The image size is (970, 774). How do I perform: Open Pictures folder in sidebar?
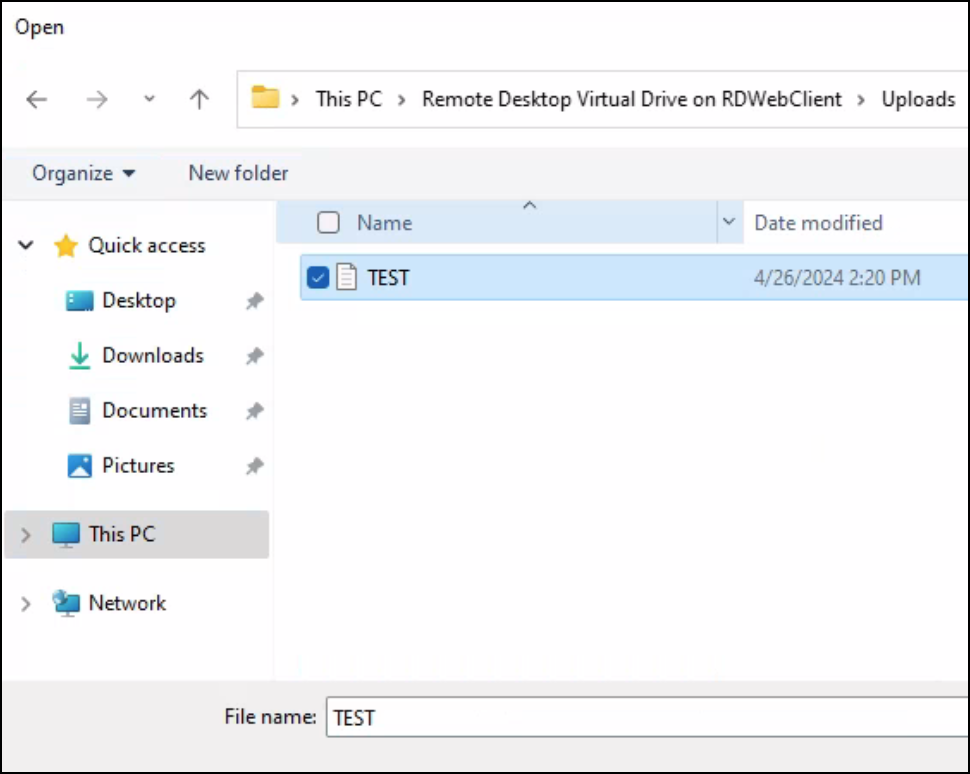[138, 465]
